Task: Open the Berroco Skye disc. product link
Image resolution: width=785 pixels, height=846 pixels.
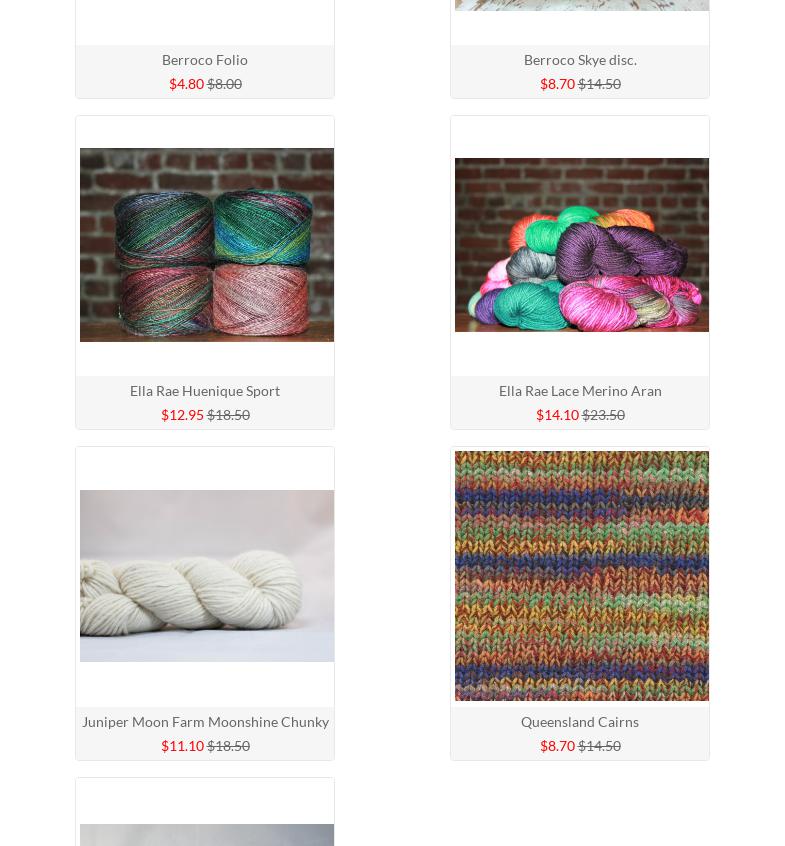Action: coord(580,60)
